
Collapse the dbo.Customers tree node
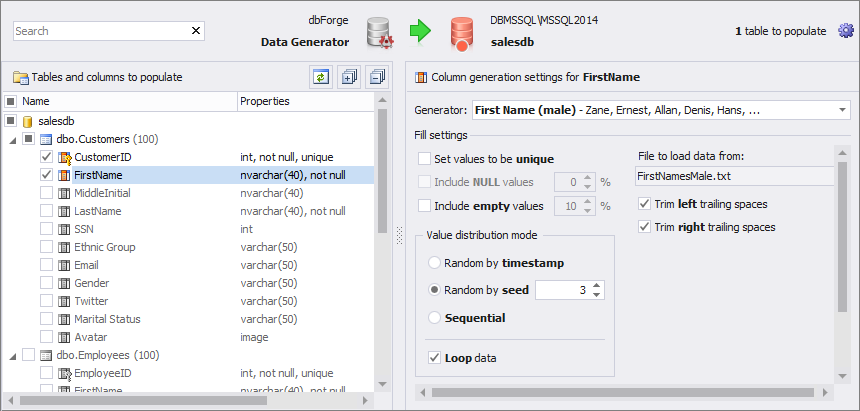(12, 140)
